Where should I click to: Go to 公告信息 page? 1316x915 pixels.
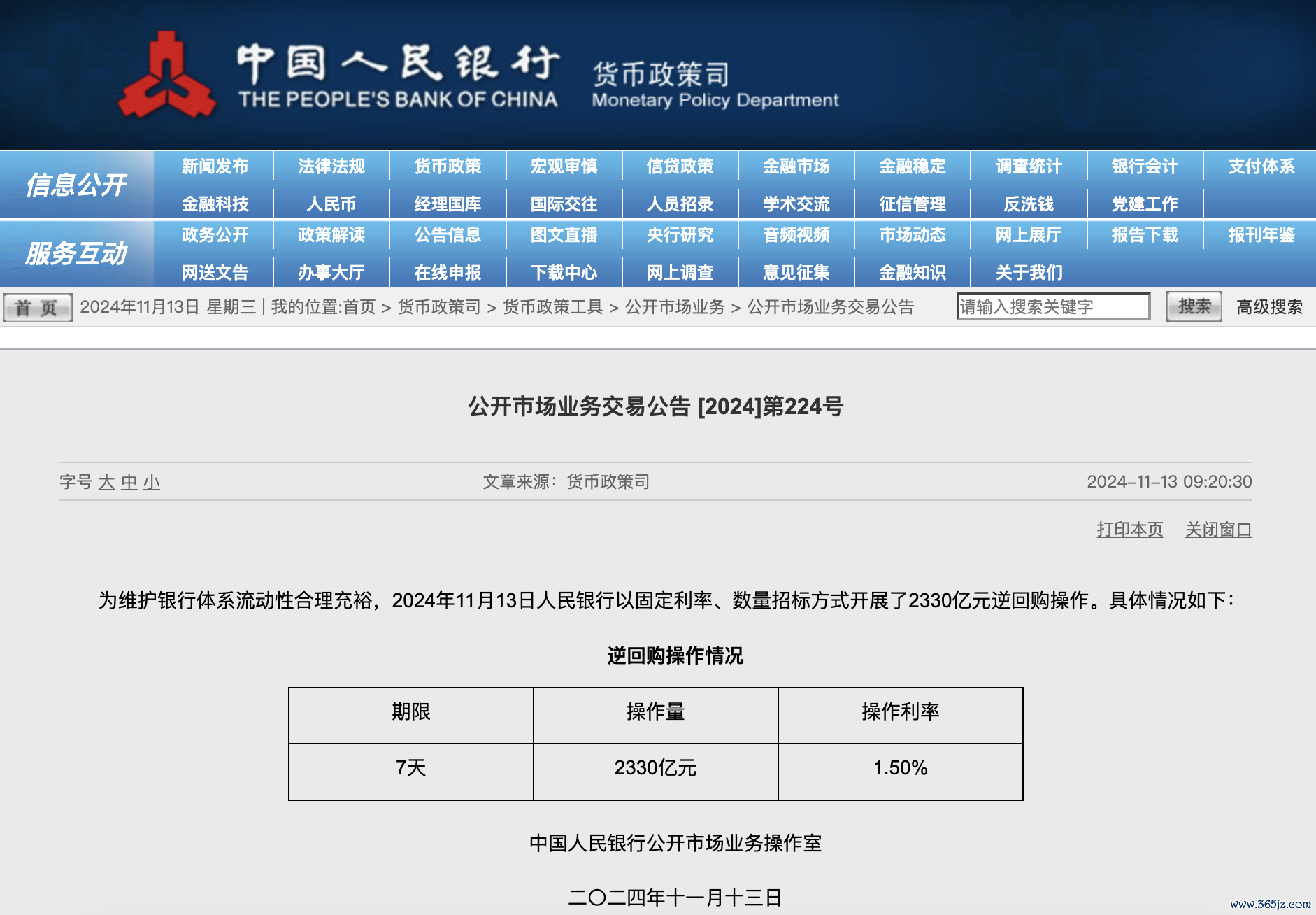(x=448, y=235)
